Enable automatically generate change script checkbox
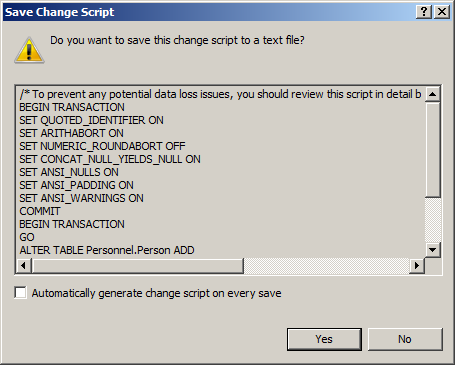This screenshot has width=455, height=365. click(x=21, y=293)
